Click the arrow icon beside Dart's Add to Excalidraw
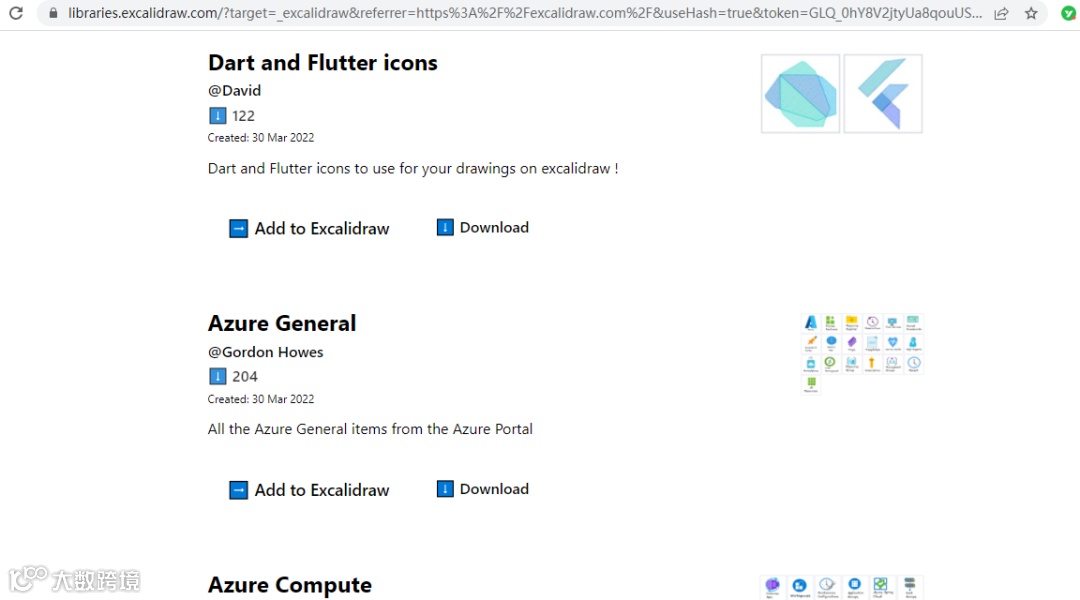This screenshot has width=1080, height=600. (238, 228)
